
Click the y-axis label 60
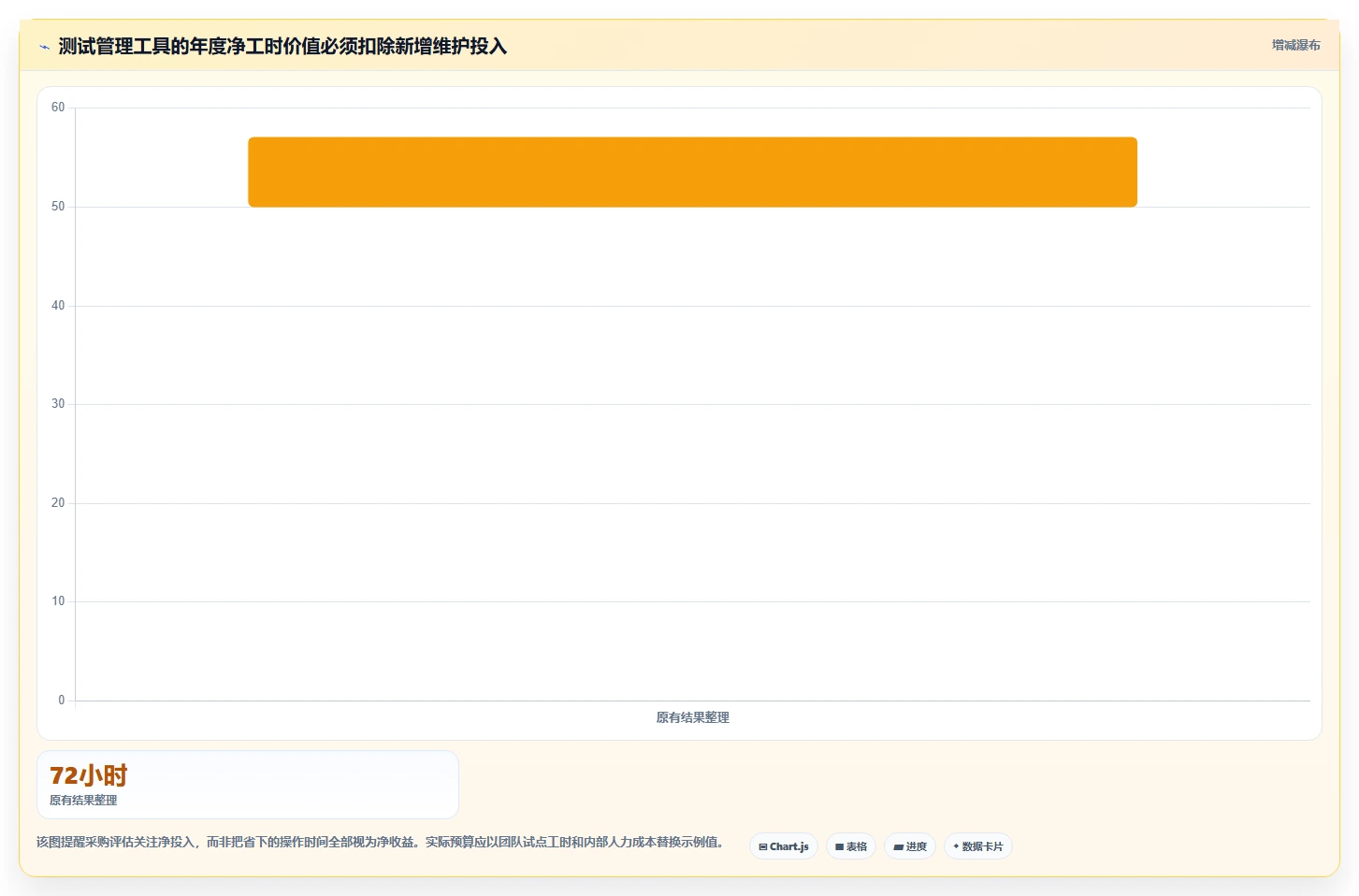[58, 108]
